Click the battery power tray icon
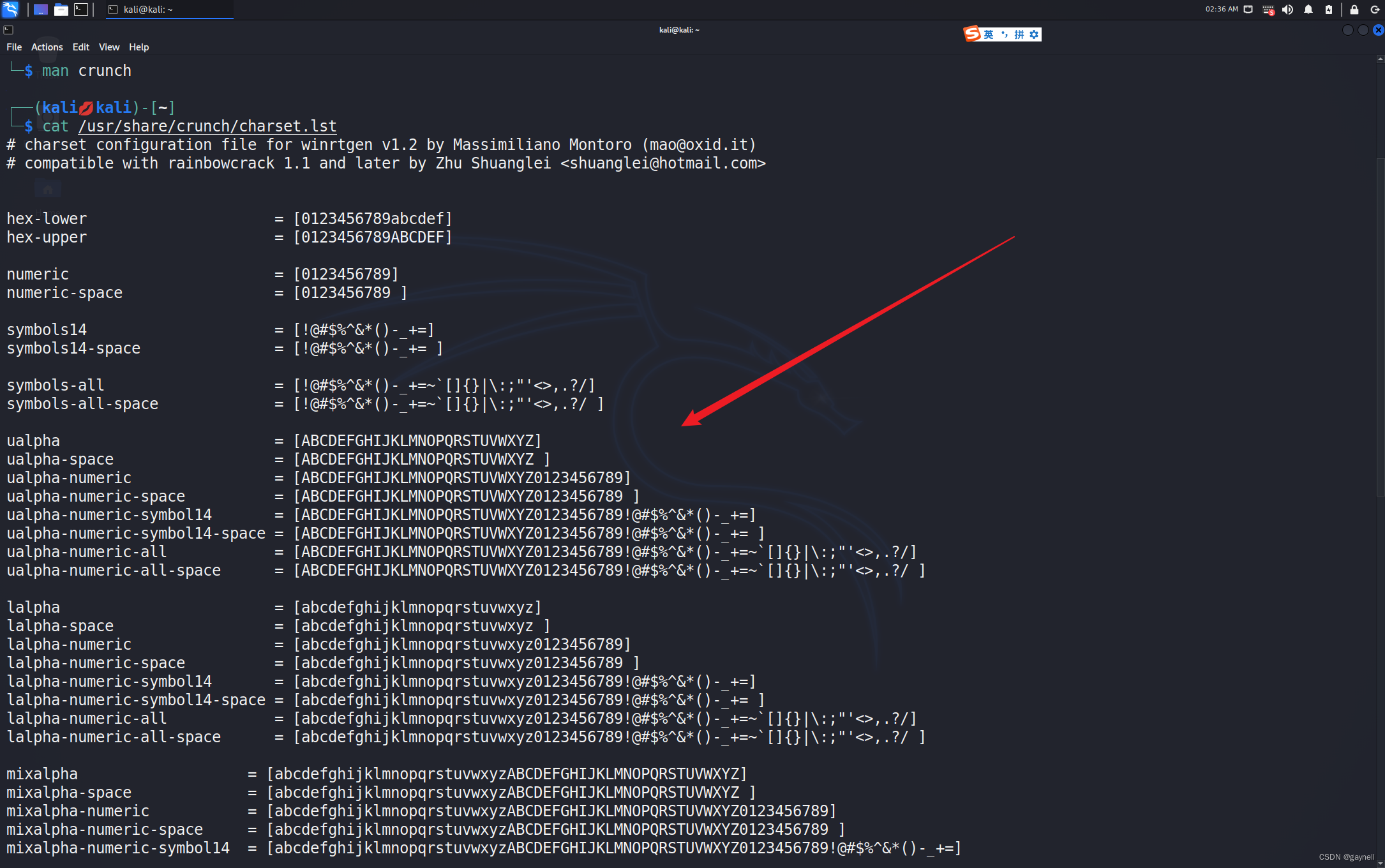This screenshot has height=868, width=1385. 1329,10
